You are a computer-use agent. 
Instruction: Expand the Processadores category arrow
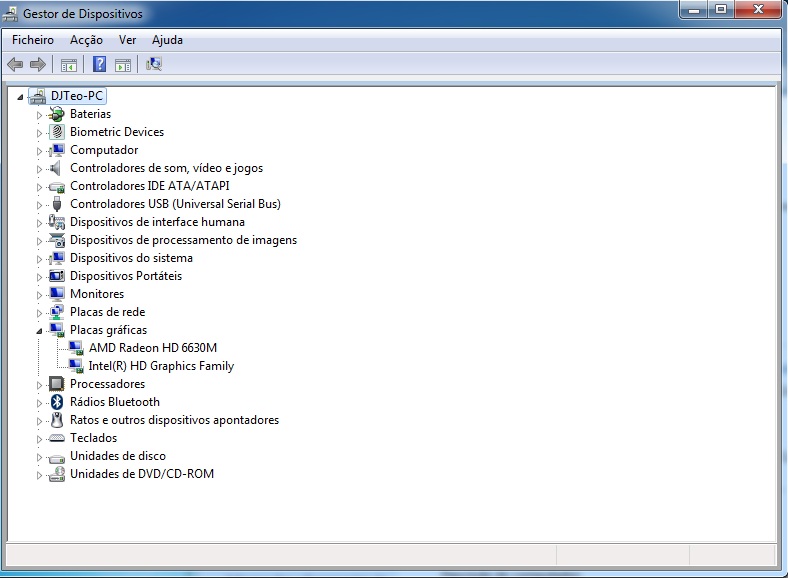point(39,385)
